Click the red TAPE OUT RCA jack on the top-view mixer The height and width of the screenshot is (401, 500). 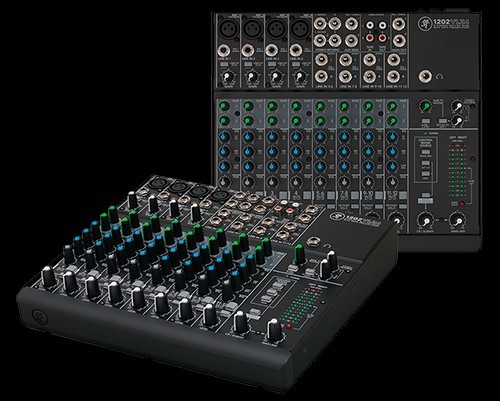(382, 38)
